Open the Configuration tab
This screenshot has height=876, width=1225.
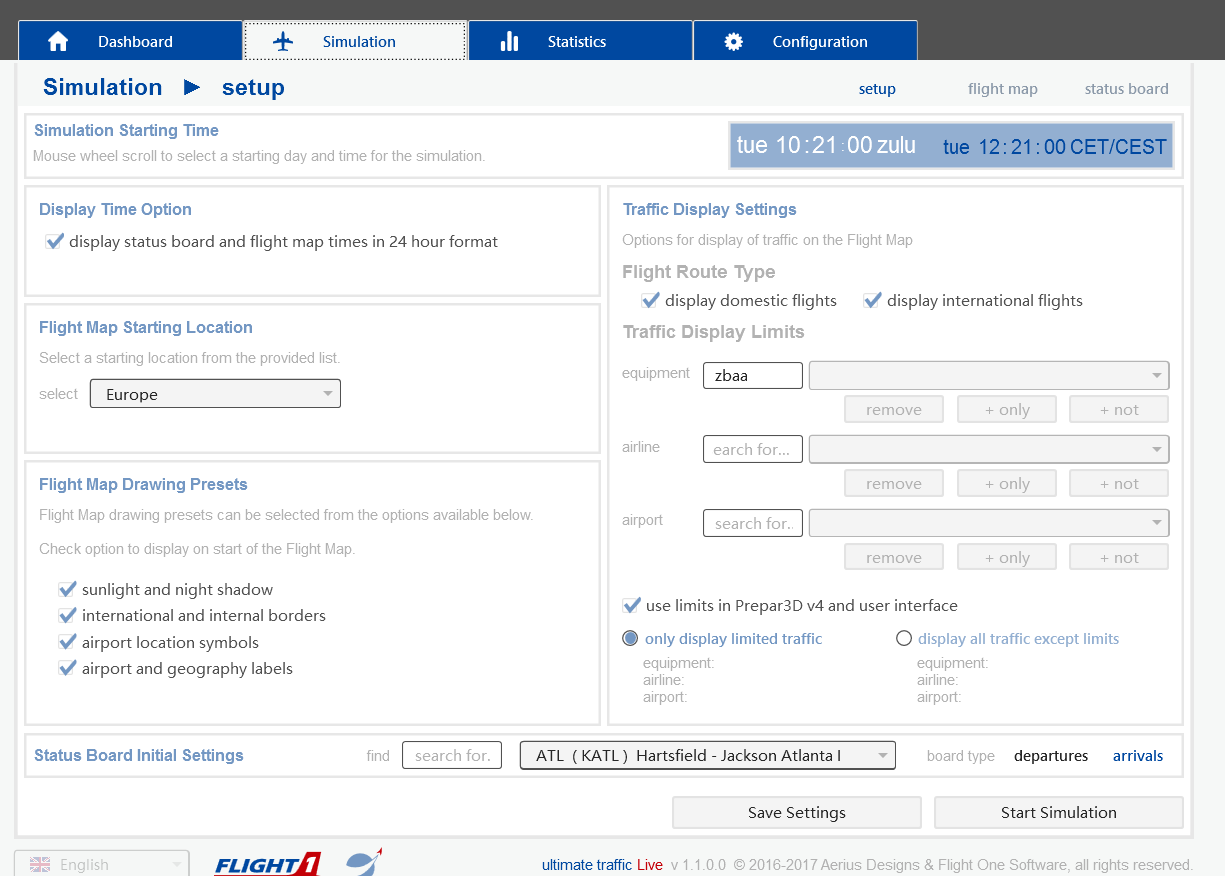[805, 41]
